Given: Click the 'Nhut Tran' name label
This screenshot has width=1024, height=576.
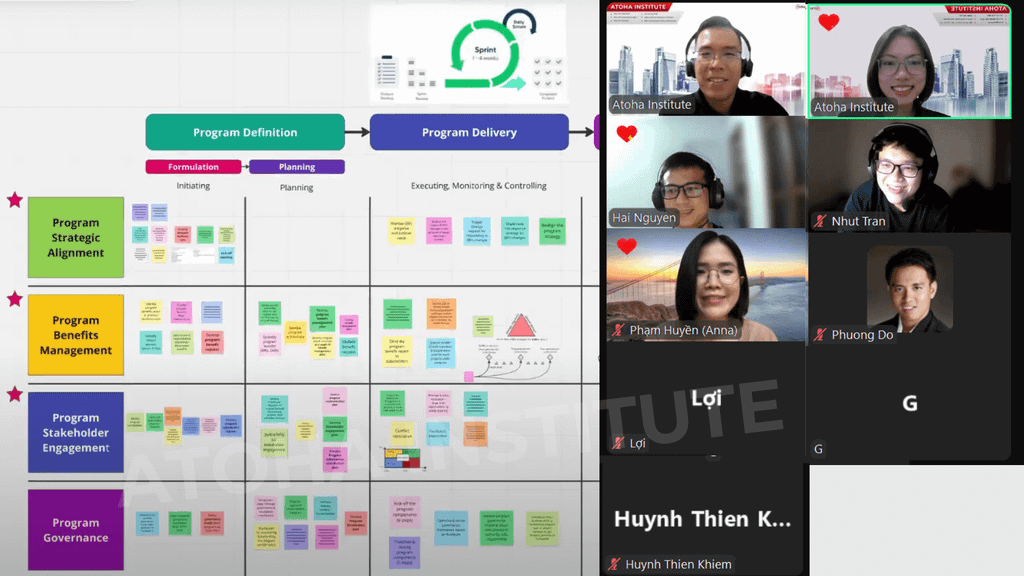Looking at the screenshot, I should [x=858, y=221].
